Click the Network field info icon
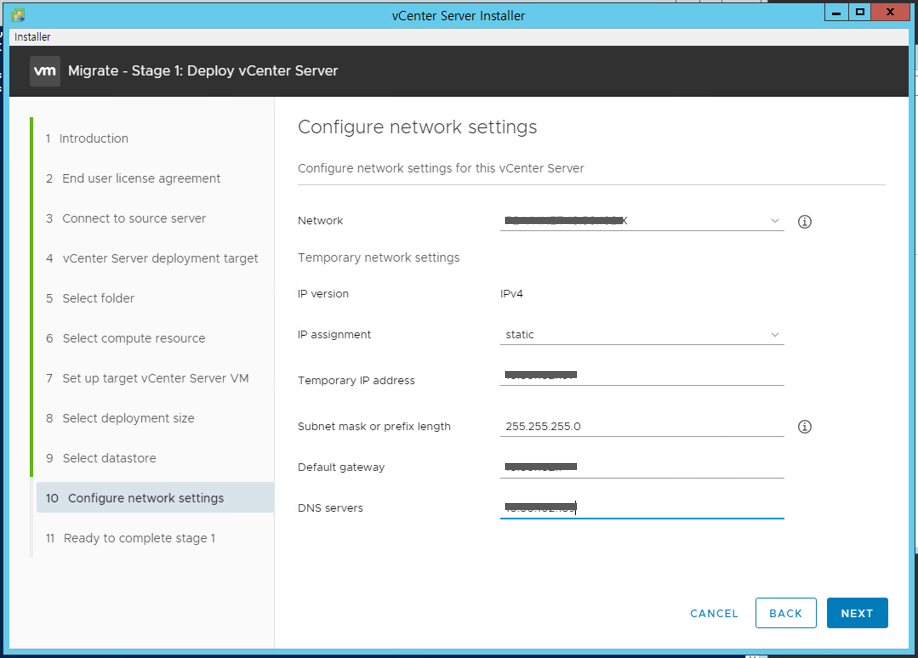The image size is (918, 658). click(804, 222)
